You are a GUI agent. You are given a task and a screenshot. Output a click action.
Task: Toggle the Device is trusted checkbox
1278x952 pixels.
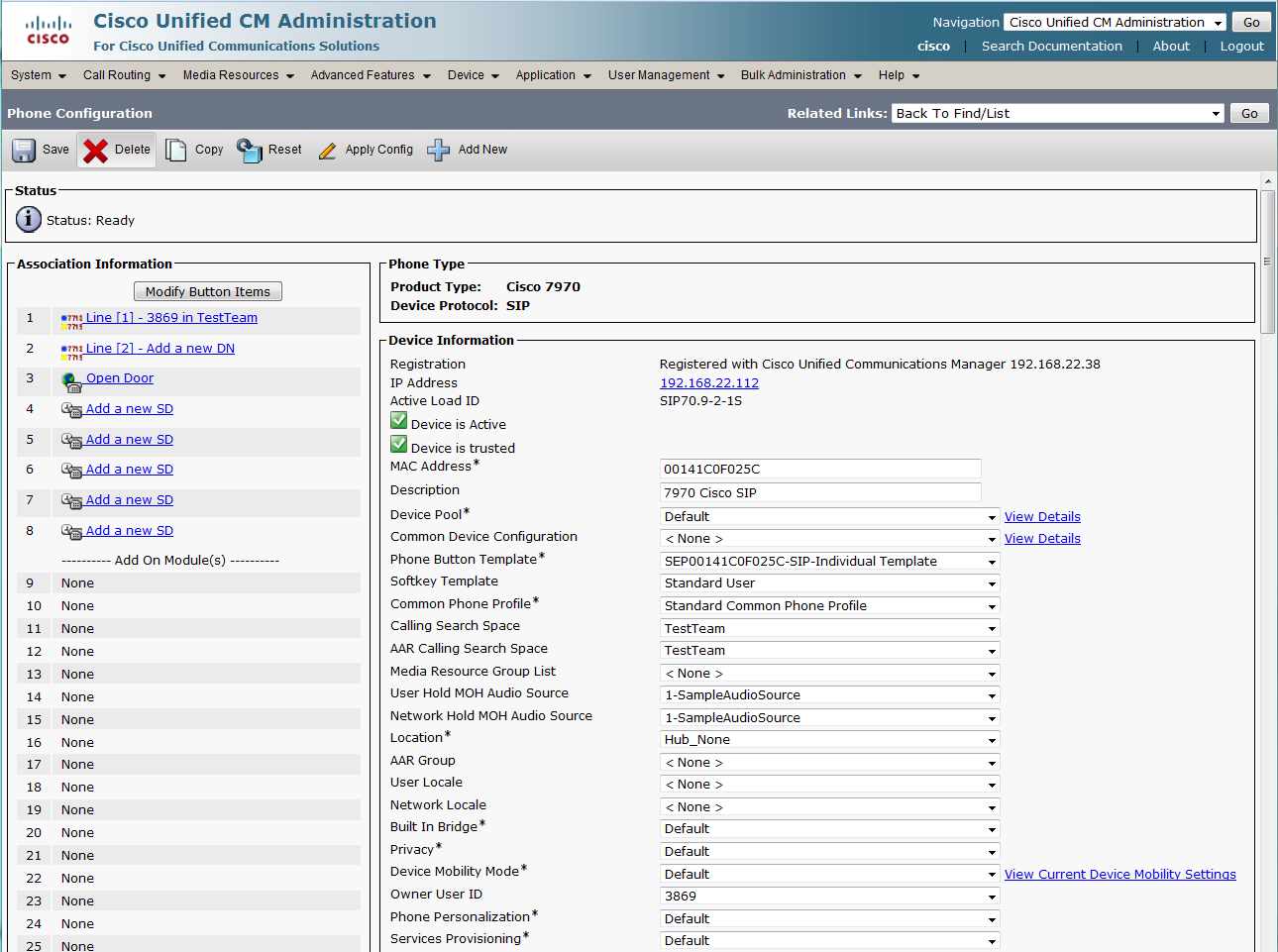(399, 445)
